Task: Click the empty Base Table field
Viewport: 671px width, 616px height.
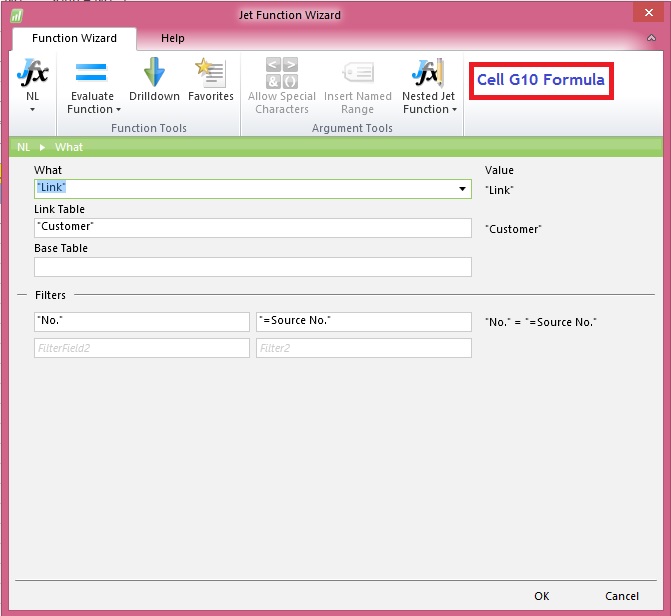Action: click(x=252, y=267)
